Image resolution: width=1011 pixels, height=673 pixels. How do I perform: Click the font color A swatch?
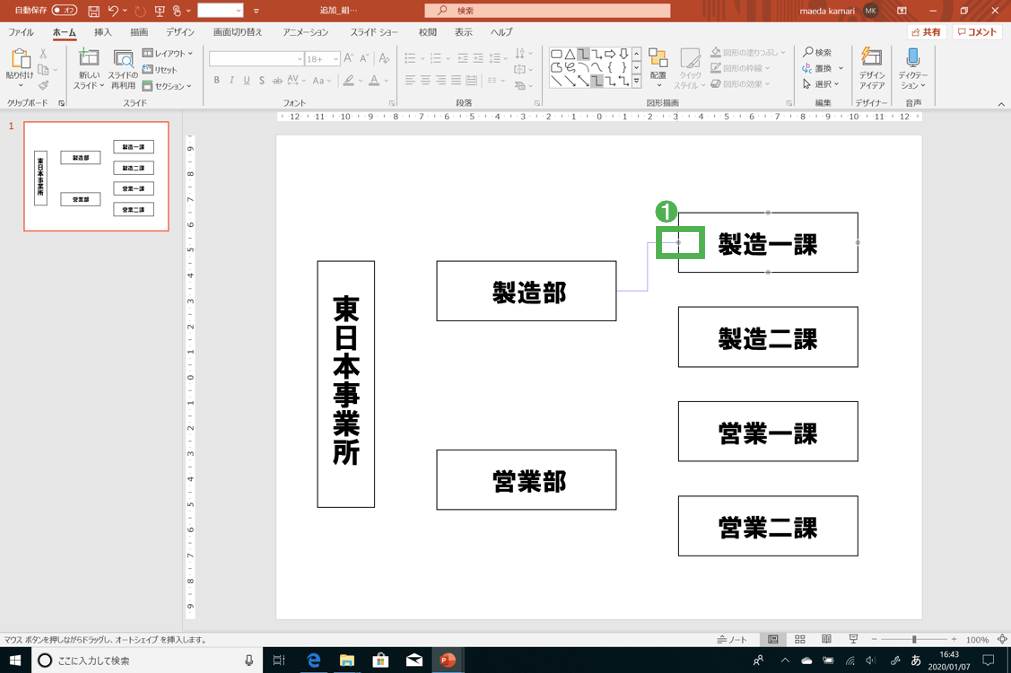(374, 81)
